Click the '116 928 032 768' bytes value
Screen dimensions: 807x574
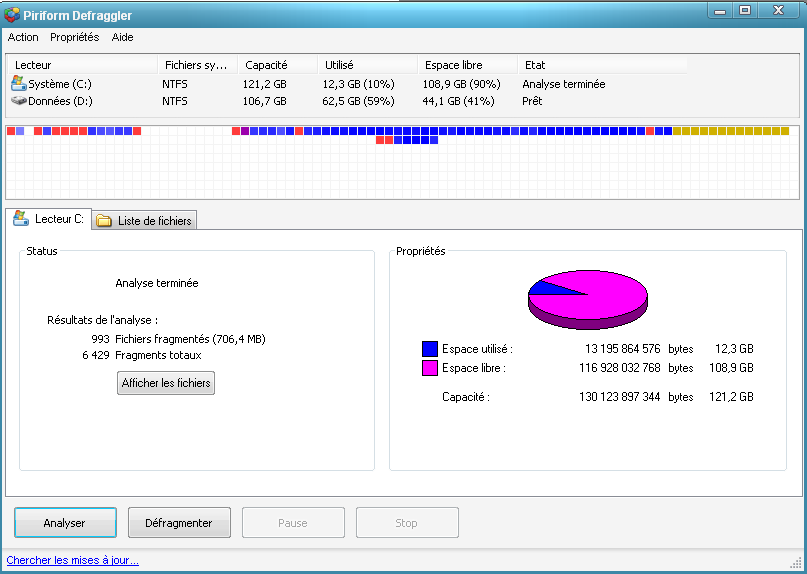pos(620,368)
